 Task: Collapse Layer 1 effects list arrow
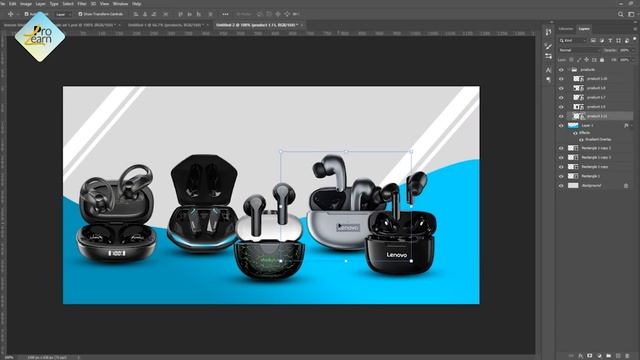632,126
